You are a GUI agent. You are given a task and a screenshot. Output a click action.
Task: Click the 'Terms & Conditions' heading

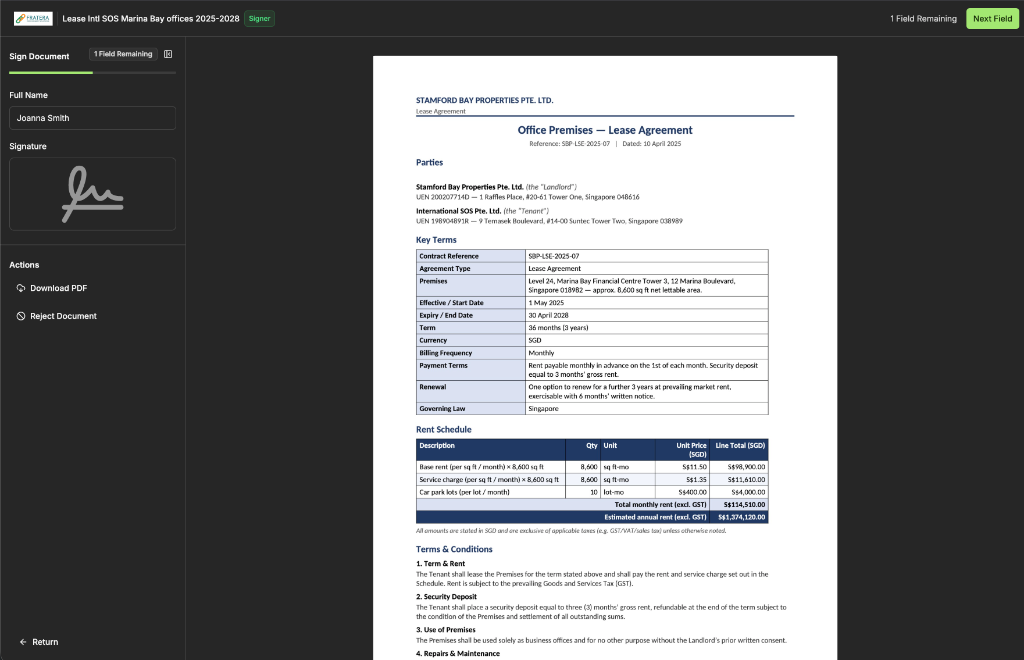[x=454, y=549]
